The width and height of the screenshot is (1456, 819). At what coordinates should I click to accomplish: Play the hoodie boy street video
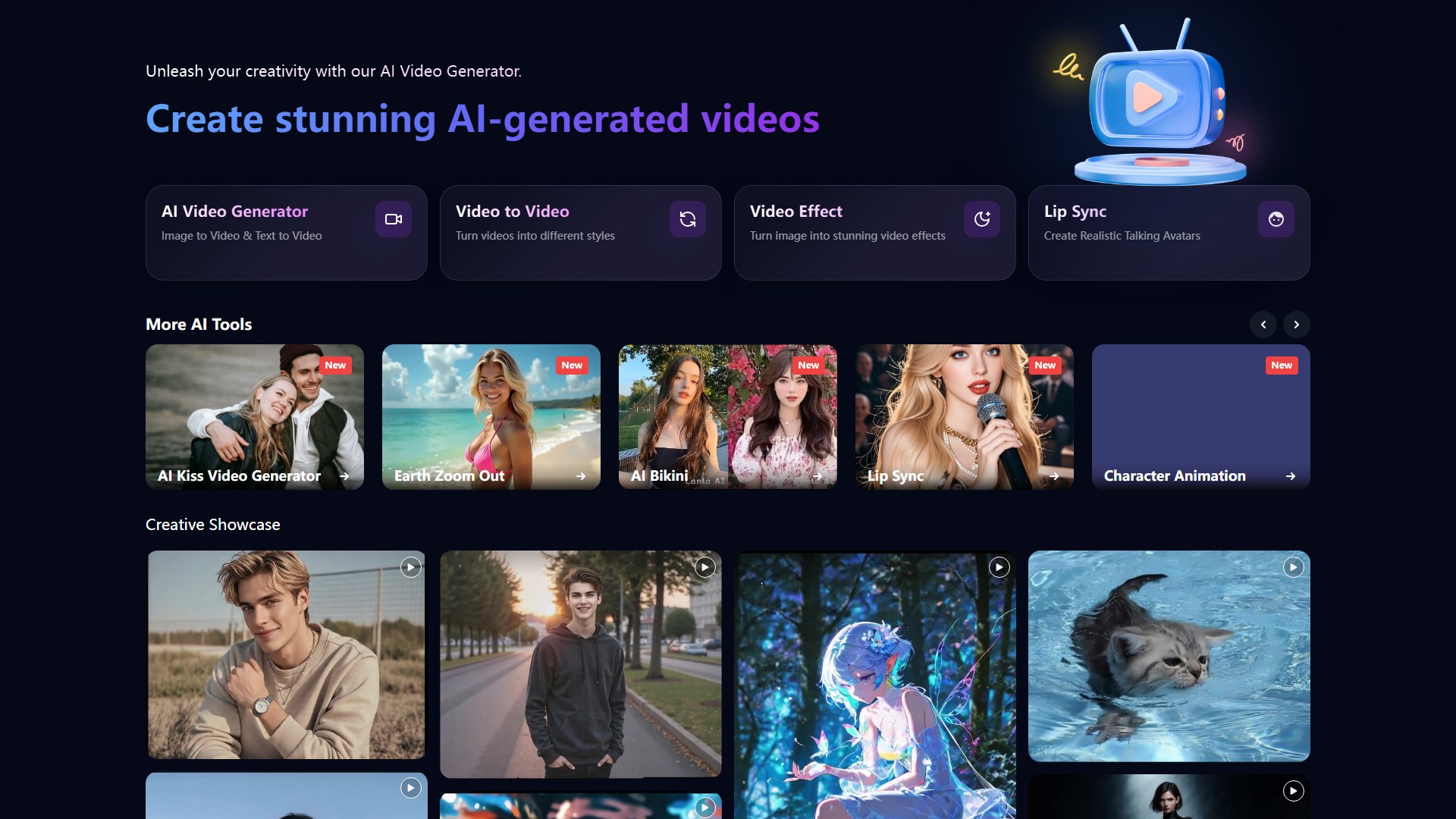click(x=704, y=567)
